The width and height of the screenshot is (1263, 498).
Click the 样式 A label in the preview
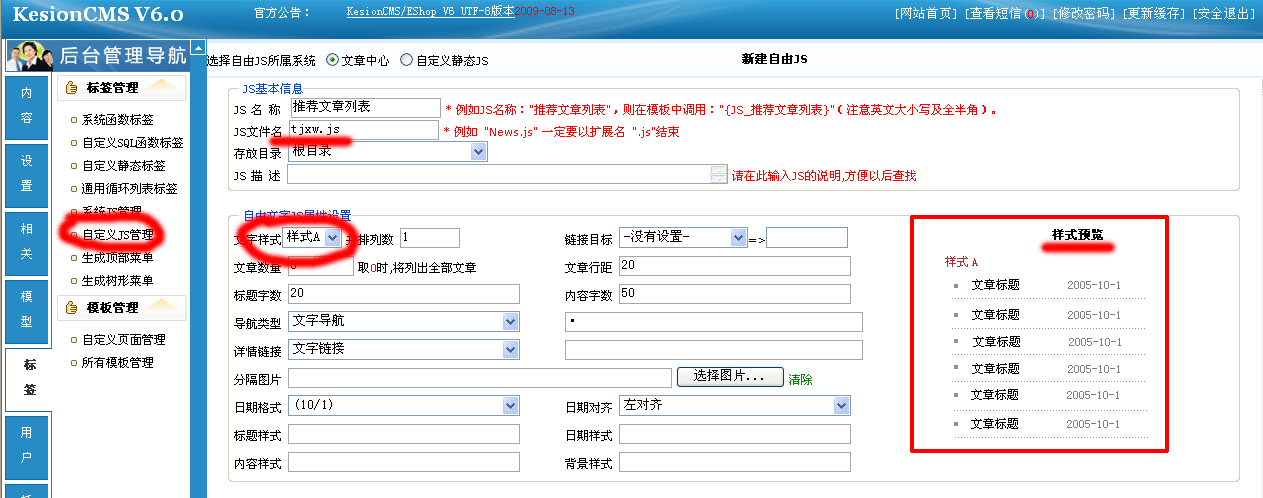pos(961,262)
